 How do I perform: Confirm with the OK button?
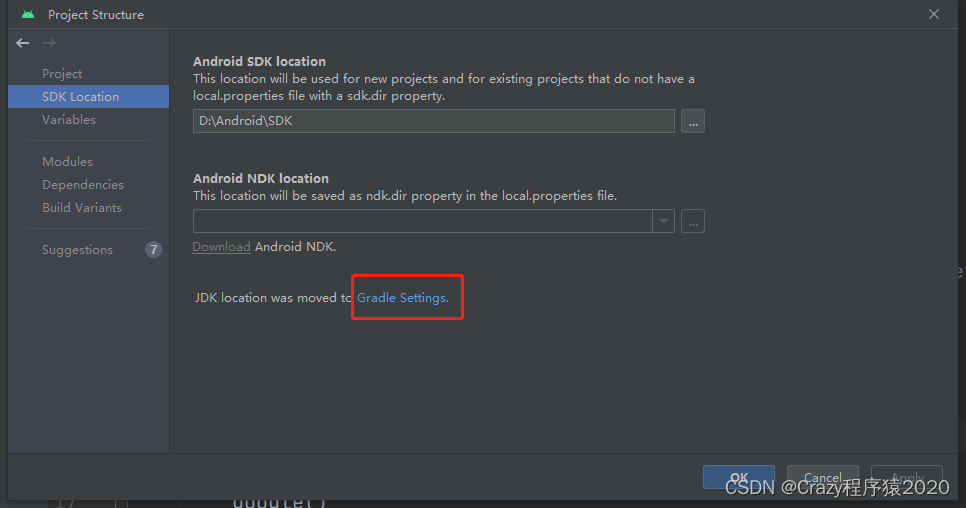pos(739,477)
